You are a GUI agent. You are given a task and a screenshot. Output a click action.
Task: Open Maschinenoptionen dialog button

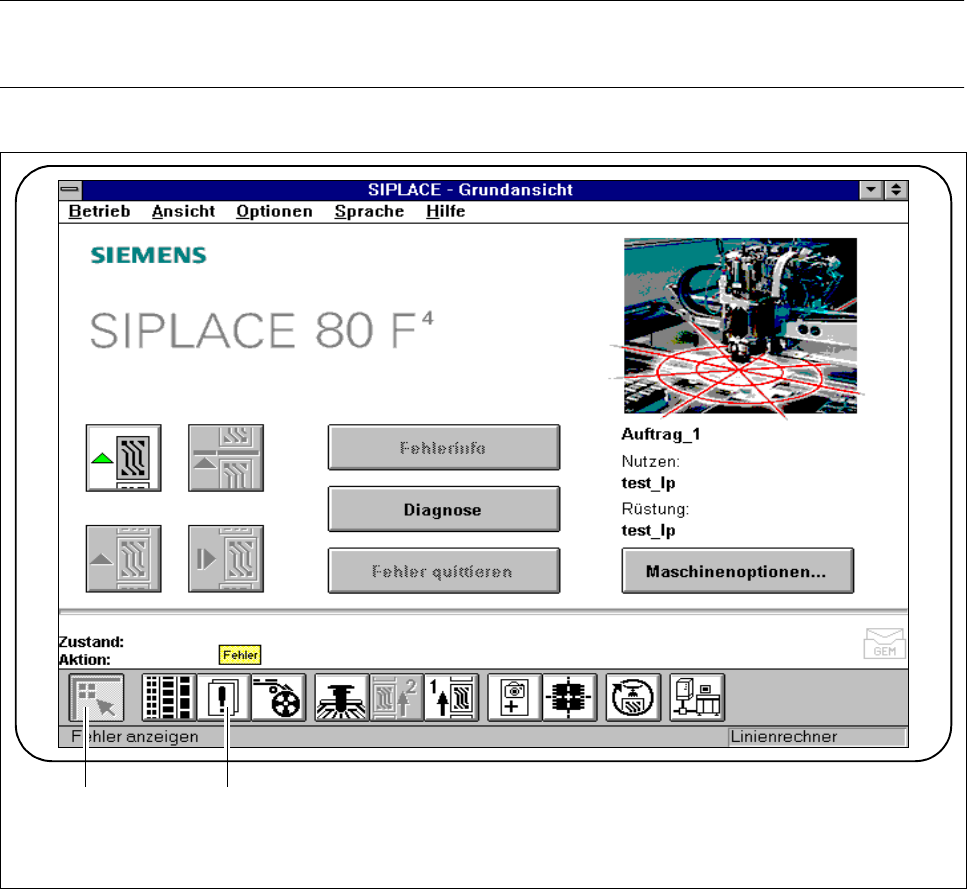[738, 571]
